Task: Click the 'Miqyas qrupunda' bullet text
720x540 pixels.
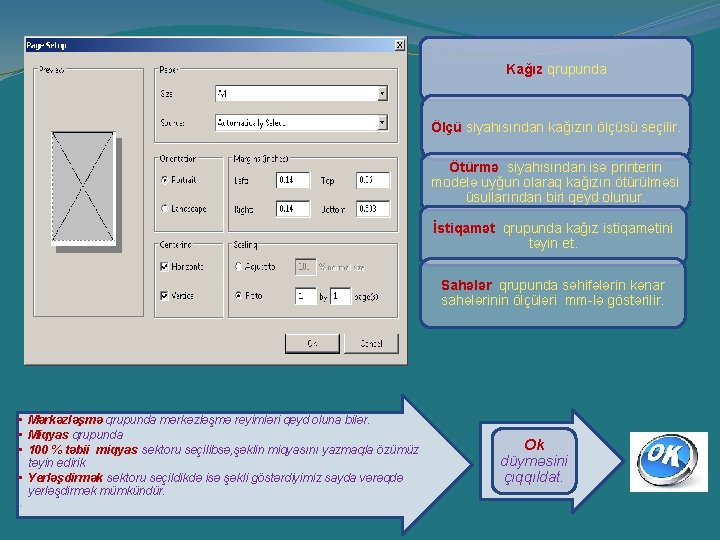Action: click(75, 434)
